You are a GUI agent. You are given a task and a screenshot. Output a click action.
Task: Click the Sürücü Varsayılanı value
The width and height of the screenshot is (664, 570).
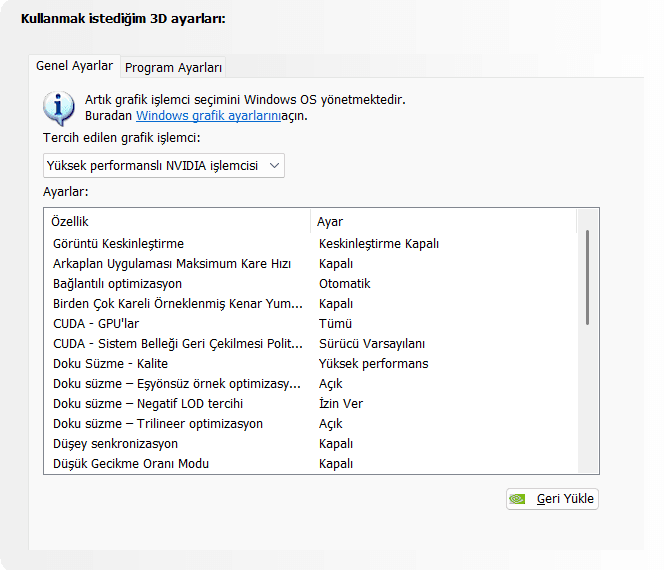[x=372, y=343]
